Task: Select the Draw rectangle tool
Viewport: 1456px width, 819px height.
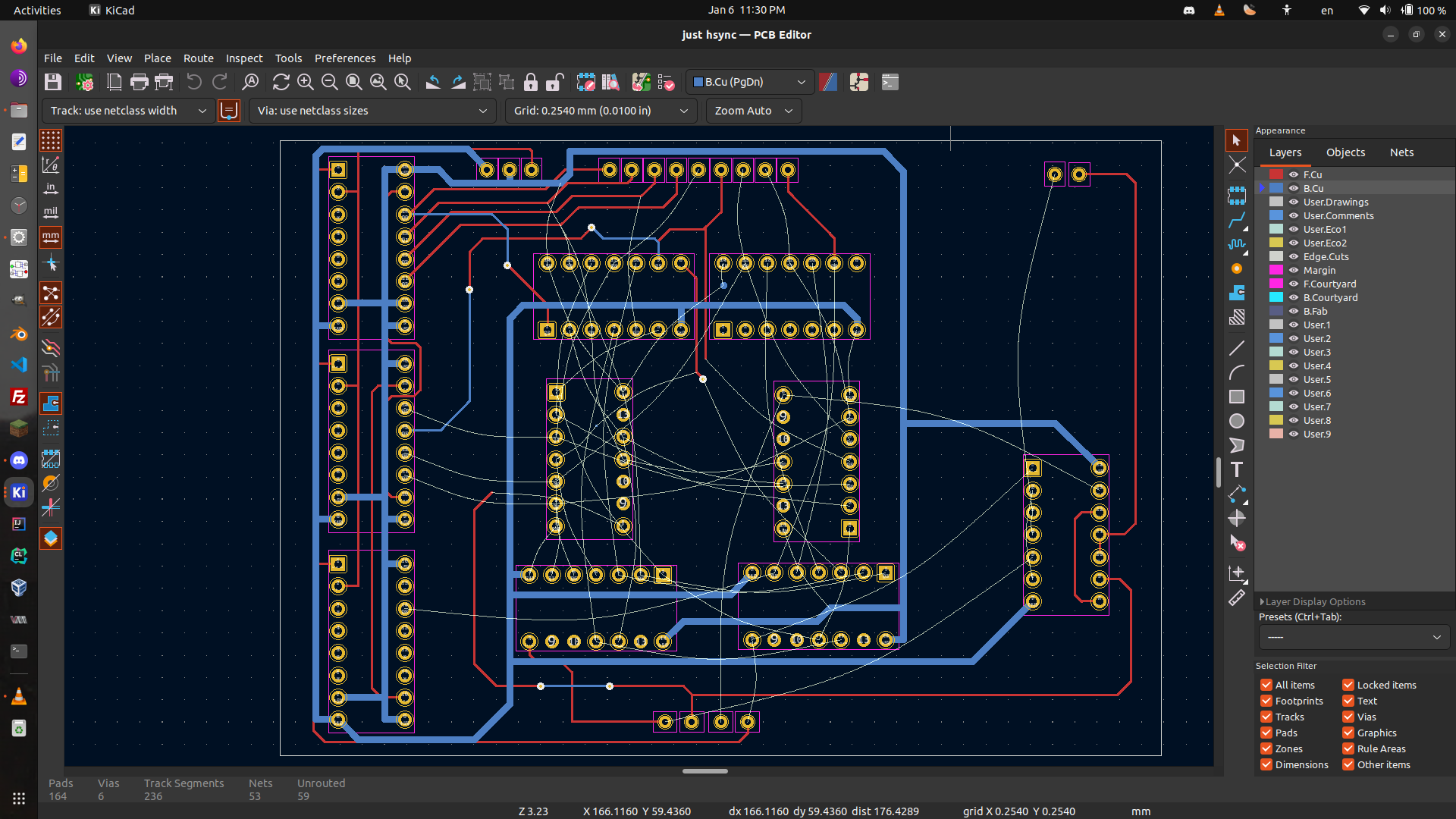Action: tap(1237, 397)
